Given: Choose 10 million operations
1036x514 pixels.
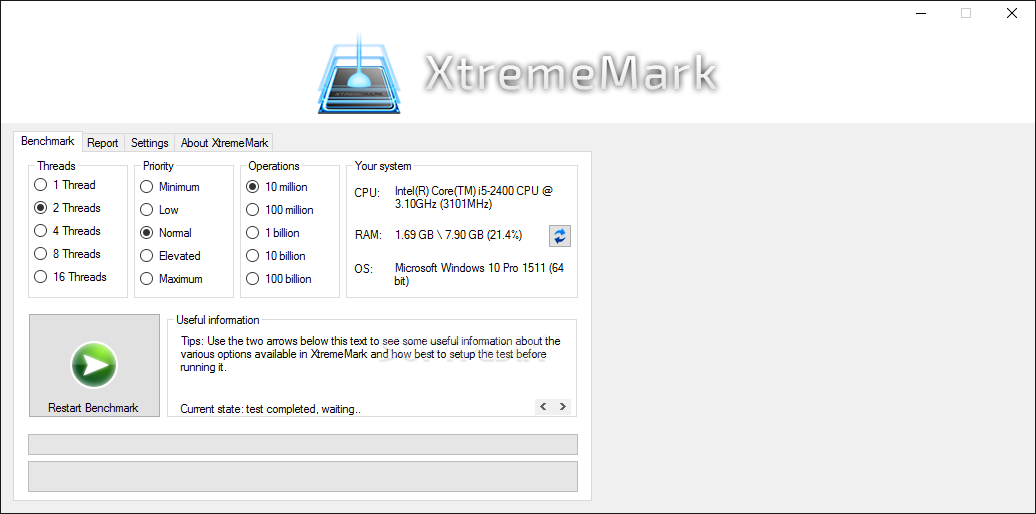Looking at the screenshot, I should 277,187.
